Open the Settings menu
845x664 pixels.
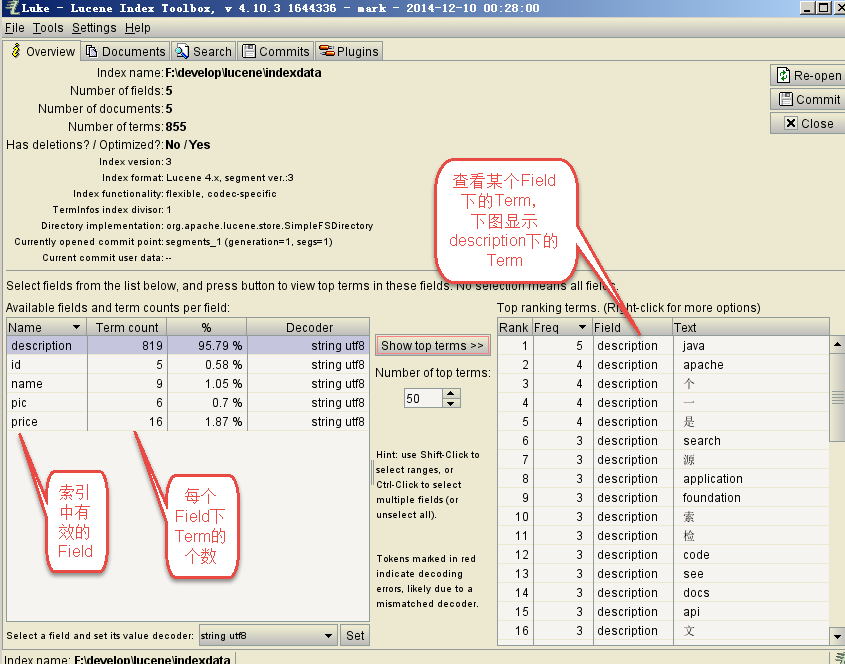(x=94, y=27)
